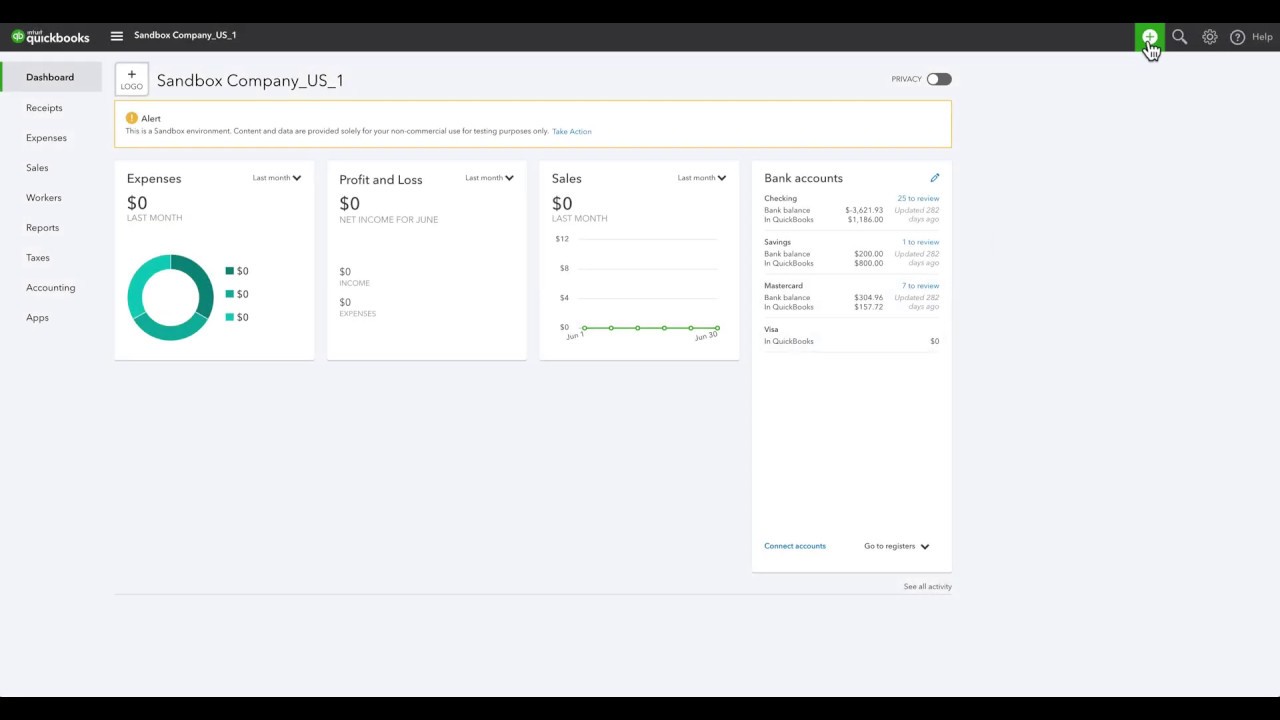The width and height of the screenshot is (1280, 720).
Task: Click the Add Logo box
Action: tap(131, 80)
